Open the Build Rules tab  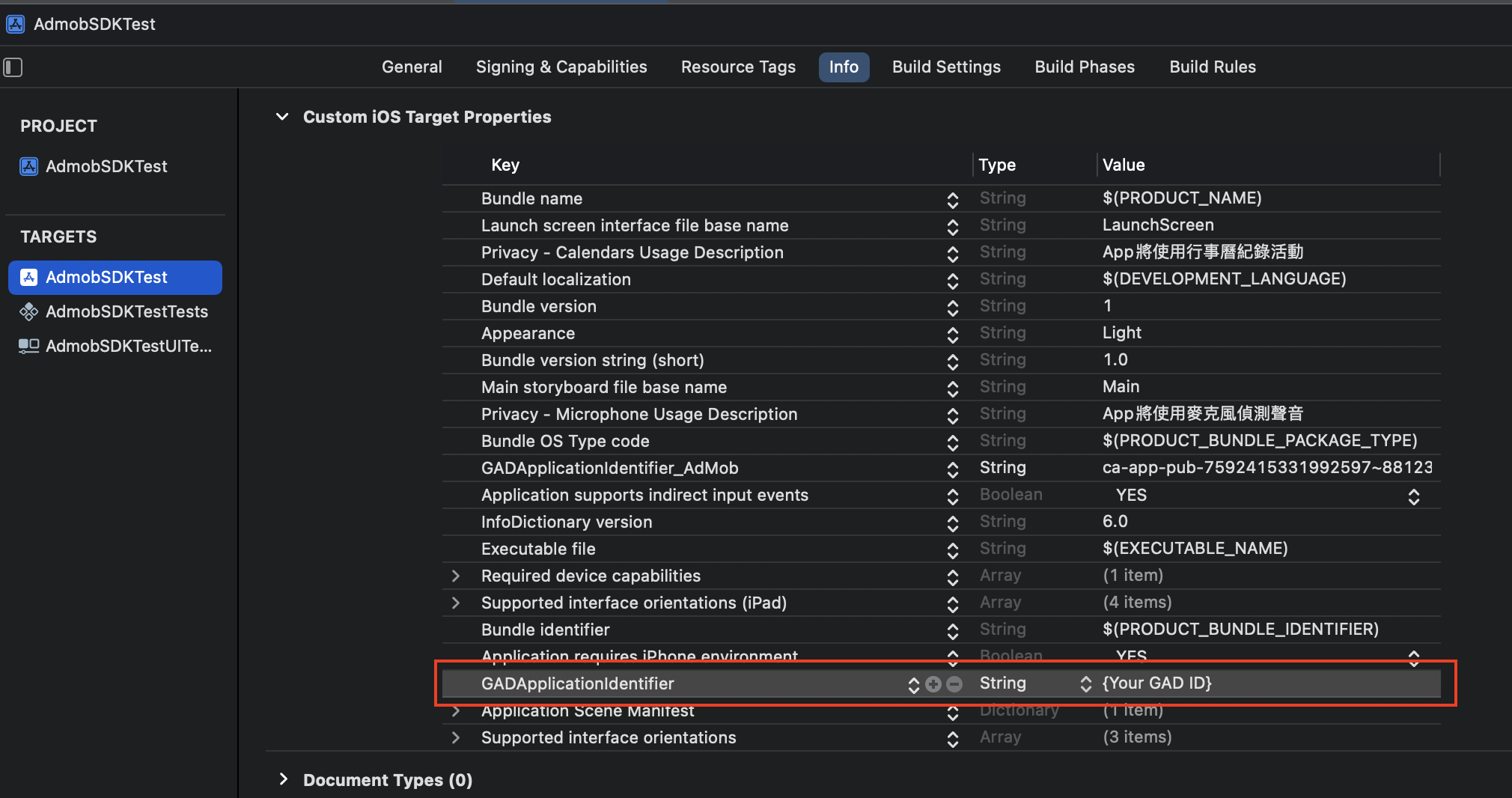click(1213, 67)
